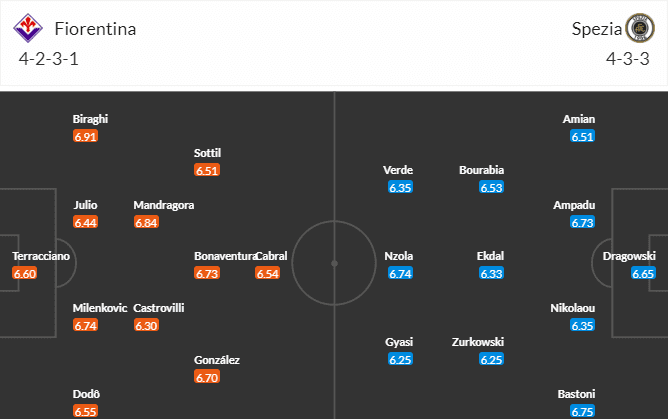Screen dimensions: 668x419
Task: Select player Mandragora in midfield
Action: (164, 205)
